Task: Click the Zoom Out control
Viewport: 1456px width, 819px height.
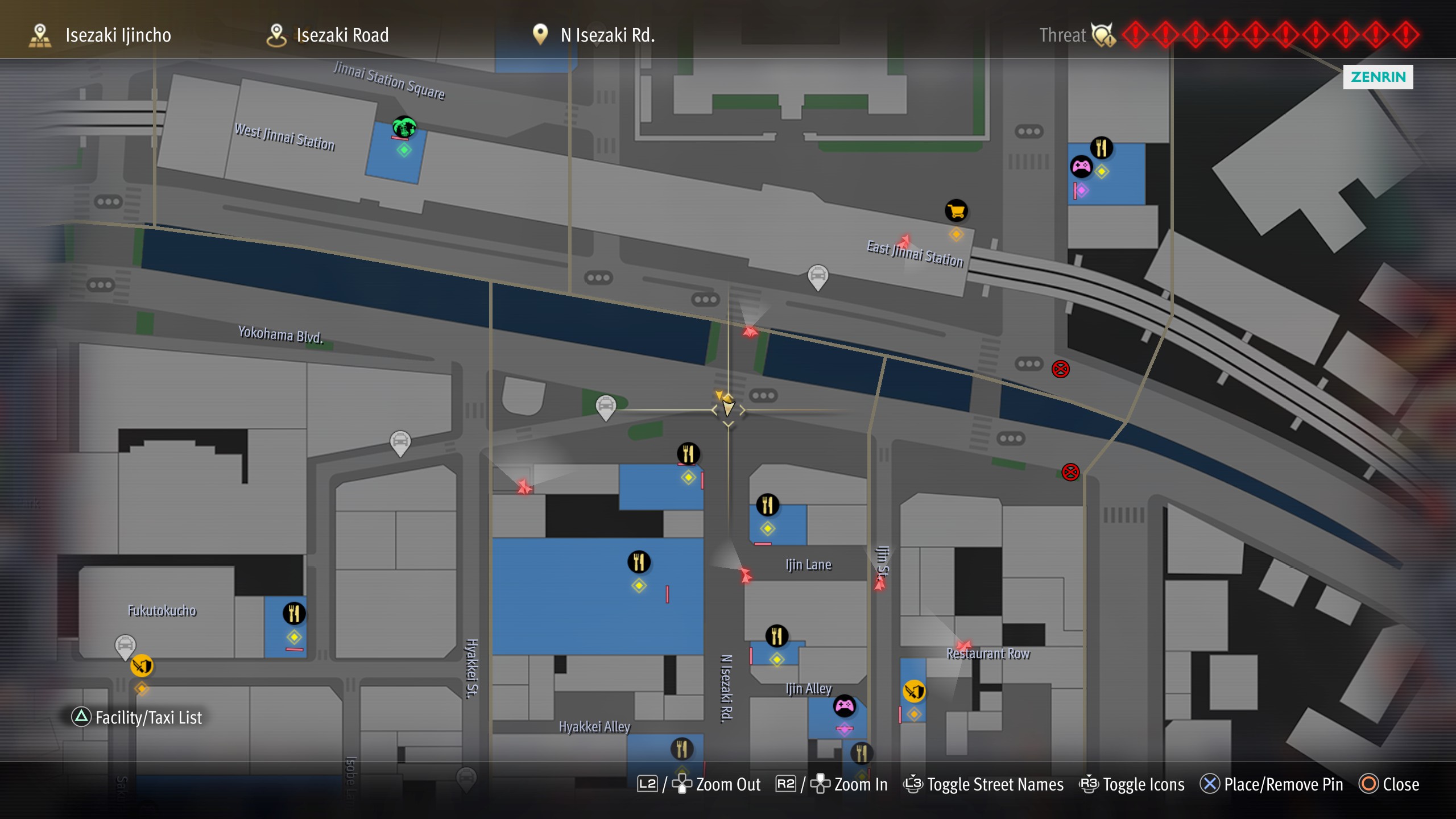Action: click(699, 784)
